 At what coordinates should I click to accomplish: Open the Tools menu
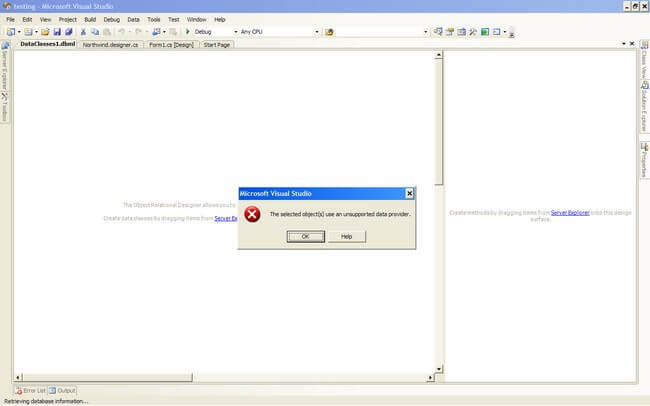(153, 19)
